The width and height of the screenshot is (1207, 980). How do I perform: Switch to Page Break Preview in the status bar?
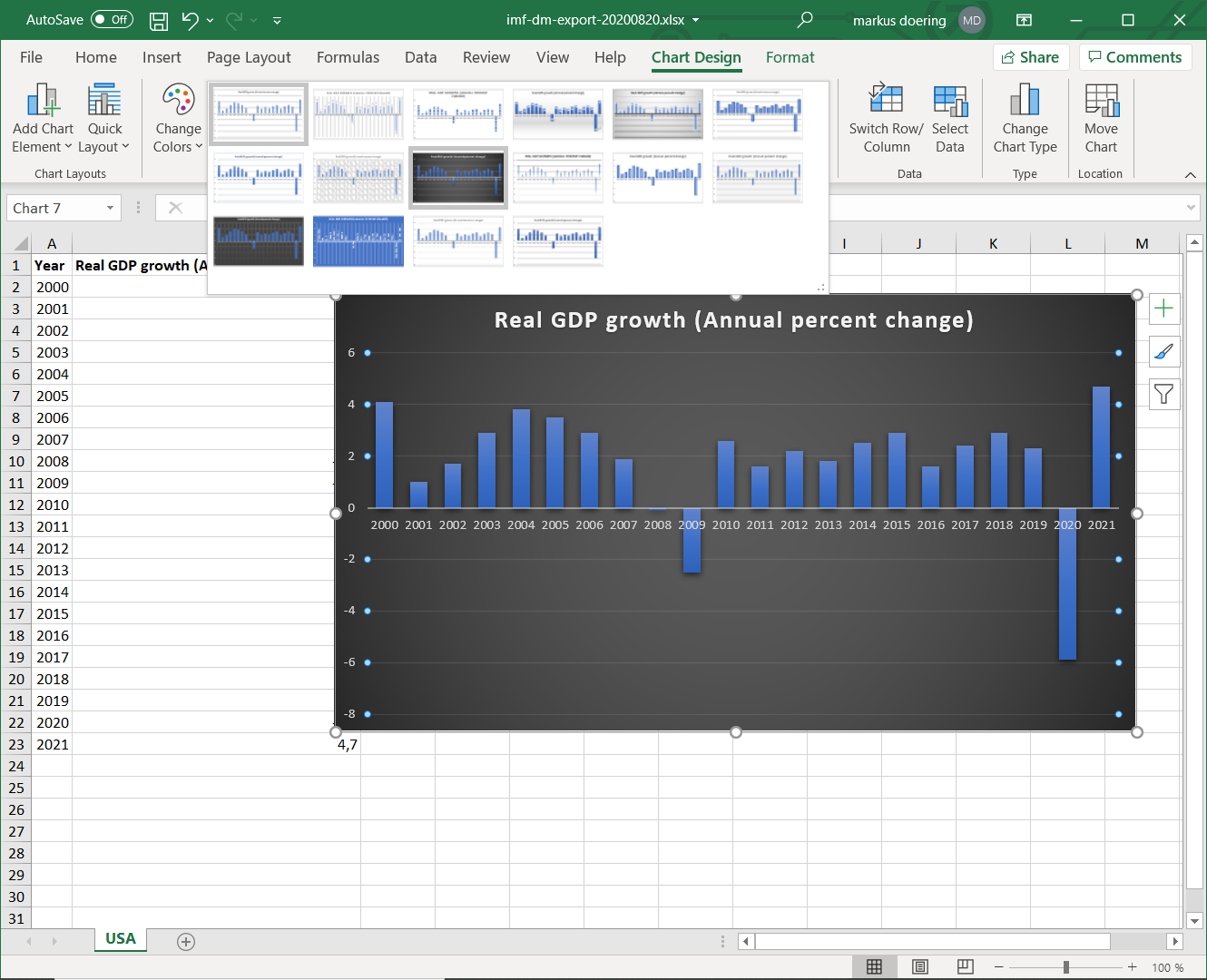tap(965, 966)
